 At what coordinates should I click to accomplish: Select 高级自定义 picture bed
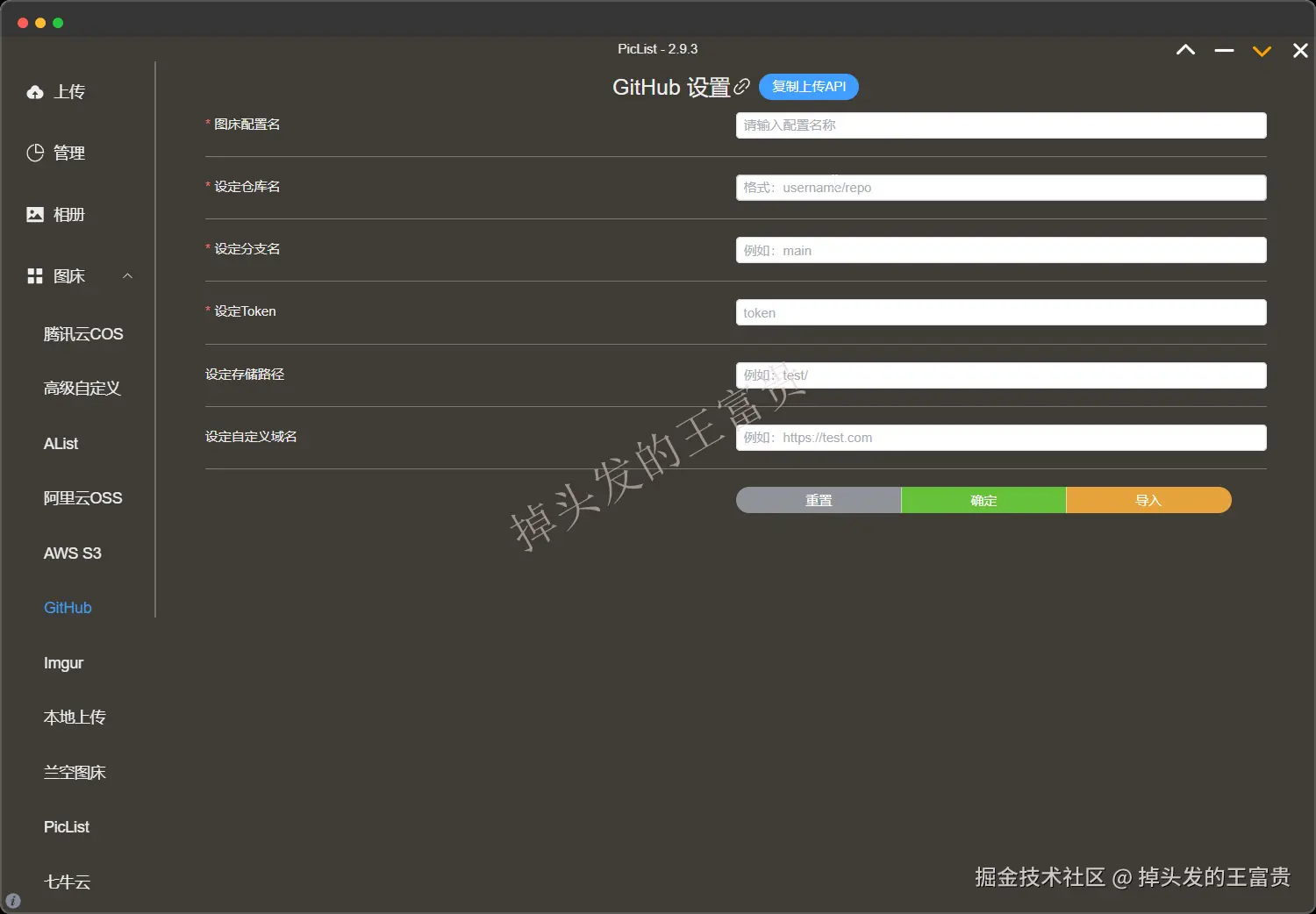tap(82, 388)
